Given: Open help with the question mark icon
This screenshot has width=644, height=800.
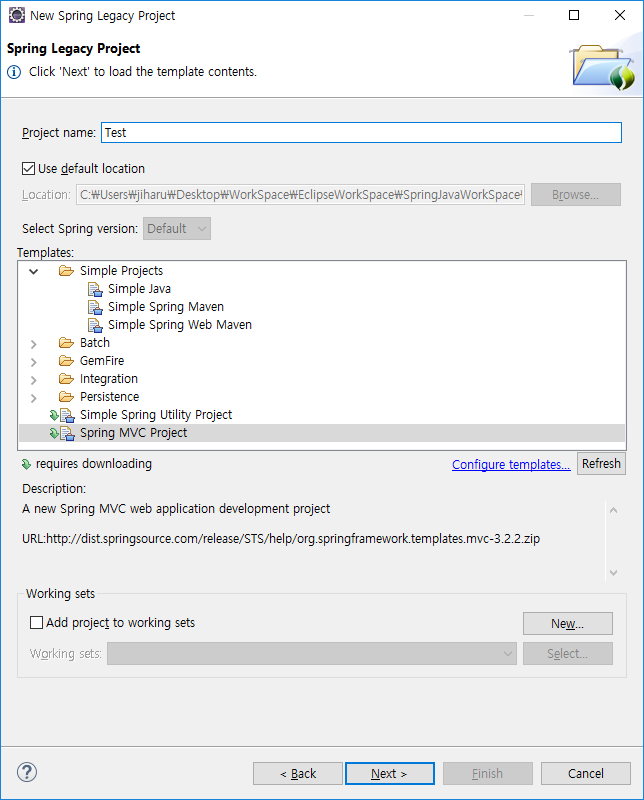Looking at the screenshot, I should [27, 772].
